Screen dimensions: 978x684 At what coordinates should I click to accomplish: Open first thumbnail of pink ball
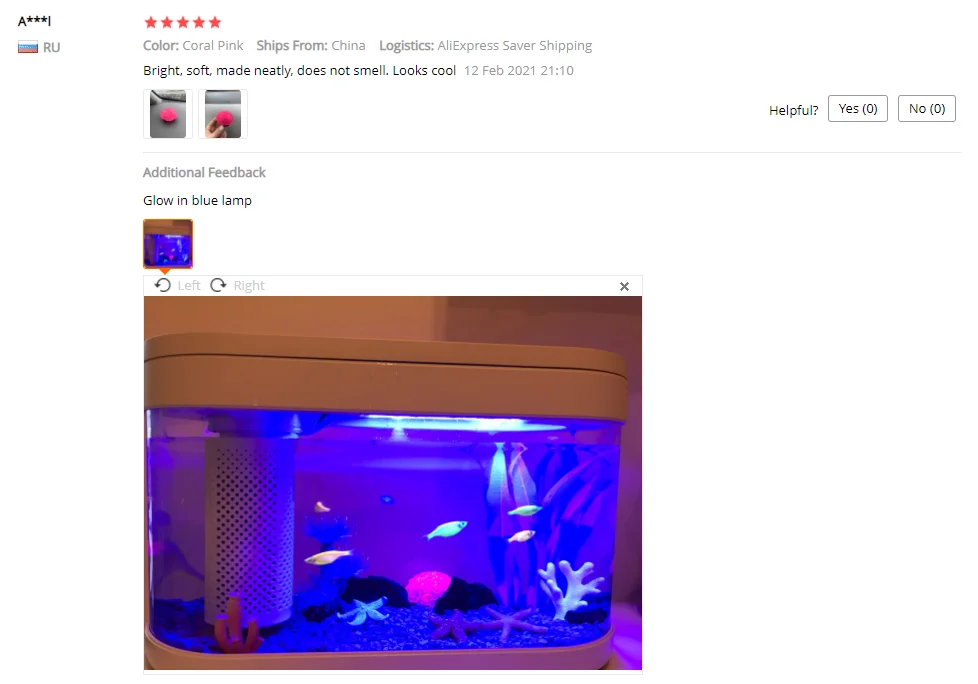168,113
